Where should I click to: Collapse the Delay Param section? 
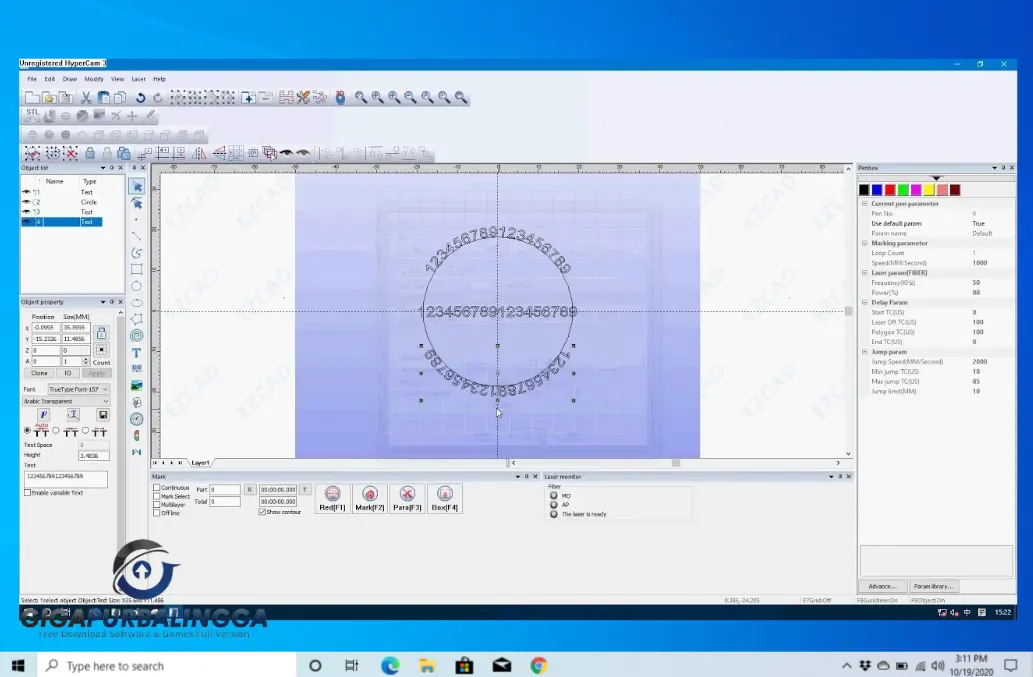(864, 302)
